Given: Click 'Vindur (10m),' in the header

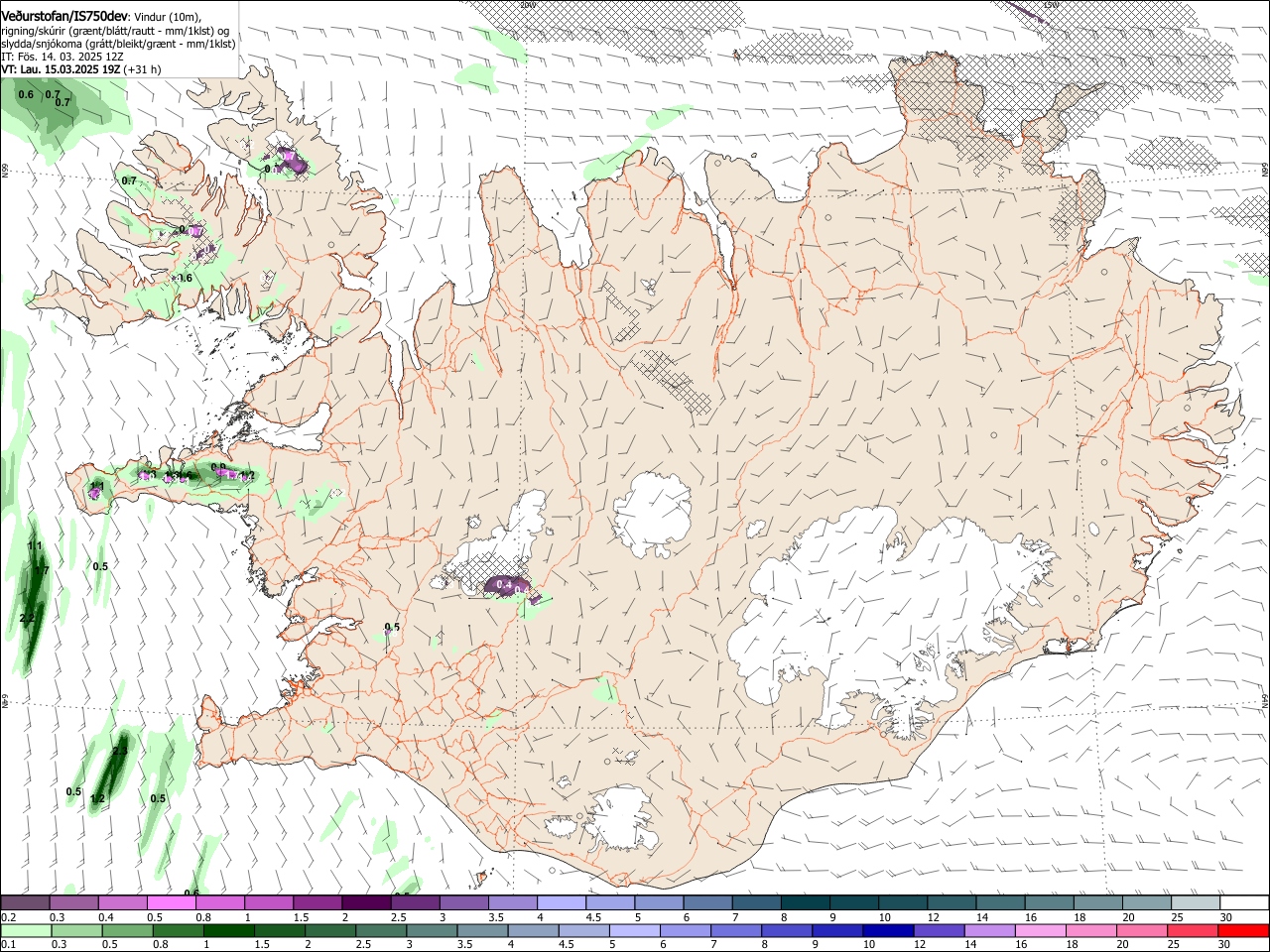Looking at the screenshot, I should (x=168, y=17).
